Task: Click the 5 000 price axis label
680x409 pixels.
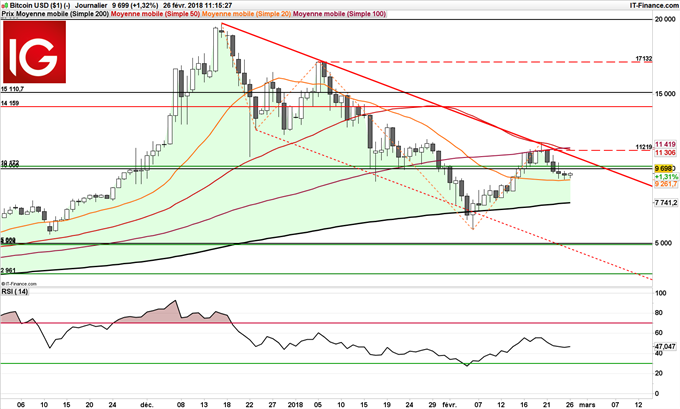Action: tap(664, 243)
